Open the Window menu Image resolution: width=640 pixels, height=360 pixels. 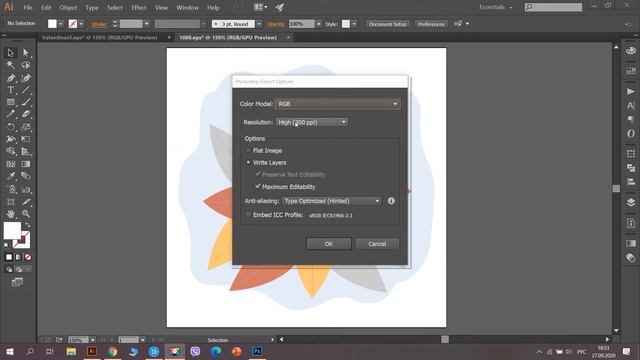(x=187, y=8)
